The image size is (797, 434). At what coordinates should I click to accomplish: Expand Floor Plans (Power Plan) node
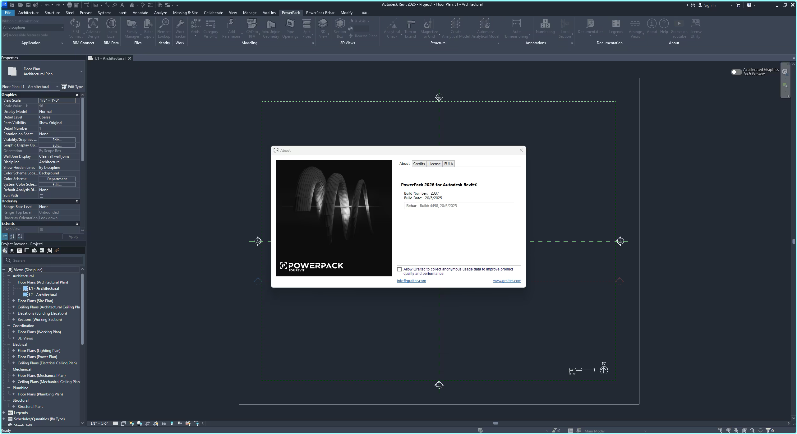(x=14, y=357)
